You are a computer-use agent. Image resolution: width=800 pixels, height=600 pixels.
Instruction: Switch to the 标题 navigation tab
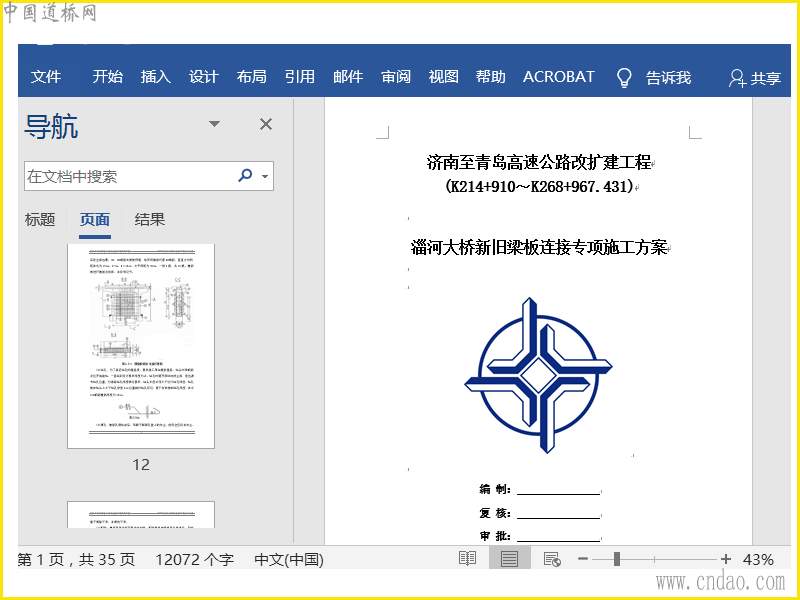coord(40,220)
